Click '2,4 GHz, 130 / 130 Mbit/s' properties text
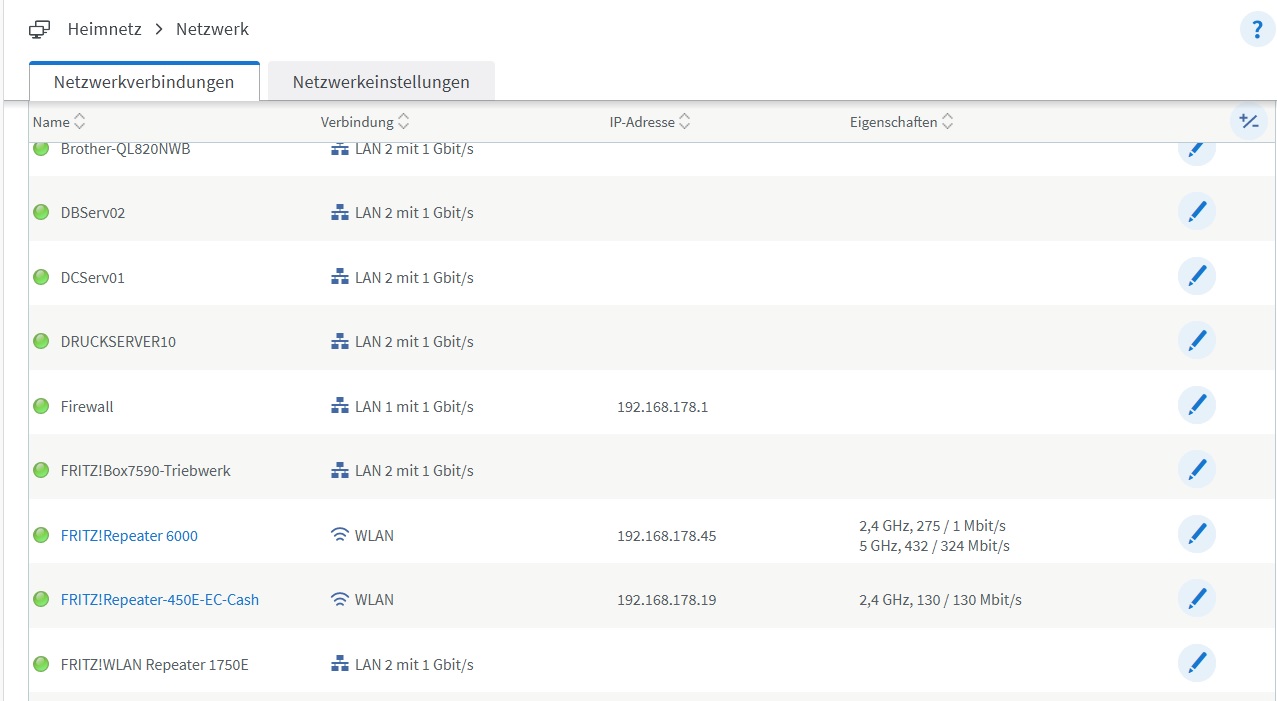 point(940,600)
